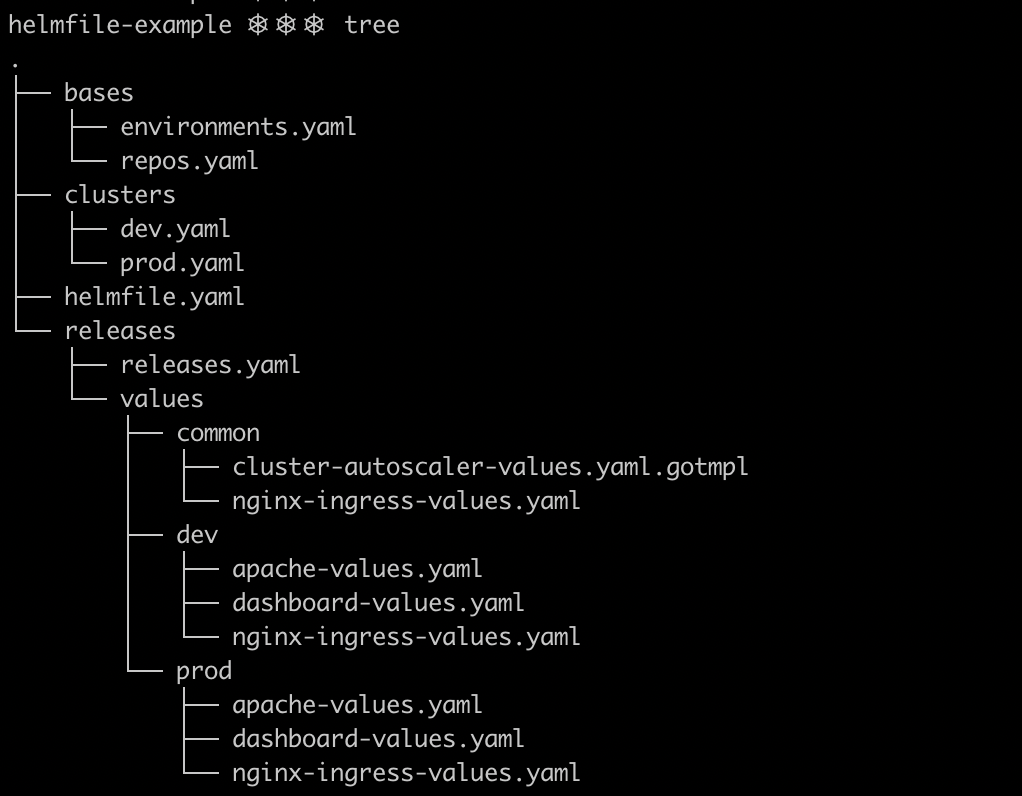Select the values directory entry
This screenshot has height=796, width=1022.
click(162, 398)
